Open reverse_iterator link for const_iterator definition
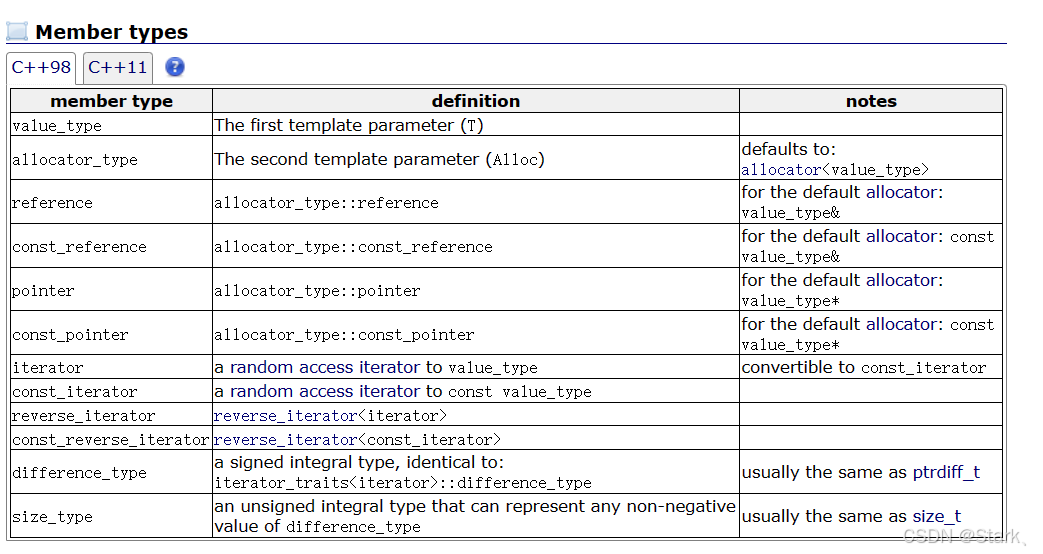 coord(285,440)
